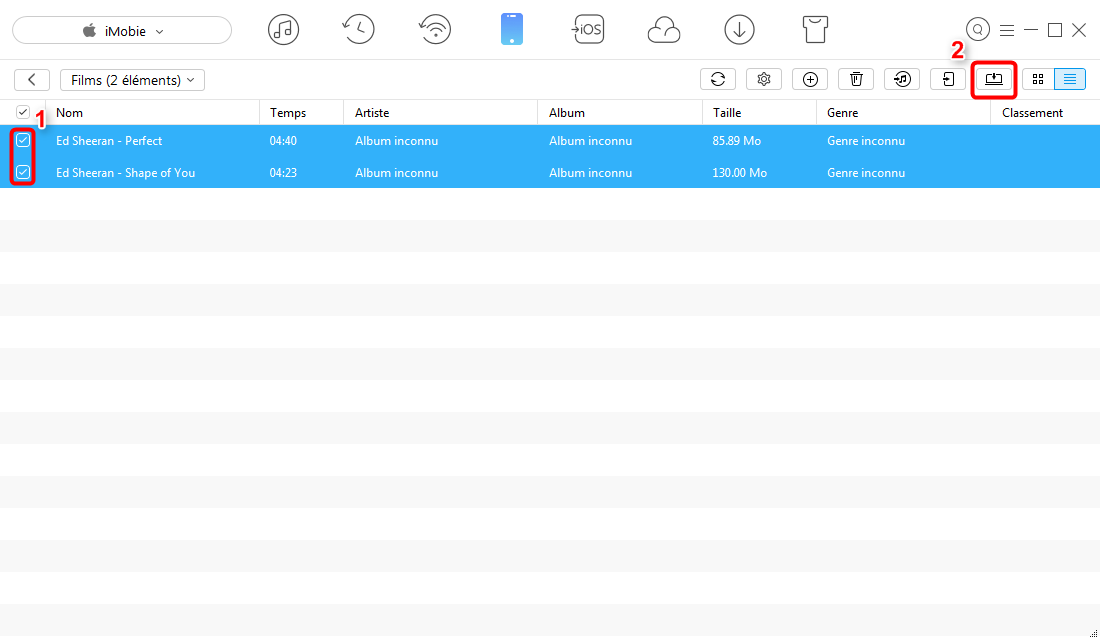Screen dimensions: 1100x640
Task: Click the 130.00 Mo size cell
Action: point(739,173)
